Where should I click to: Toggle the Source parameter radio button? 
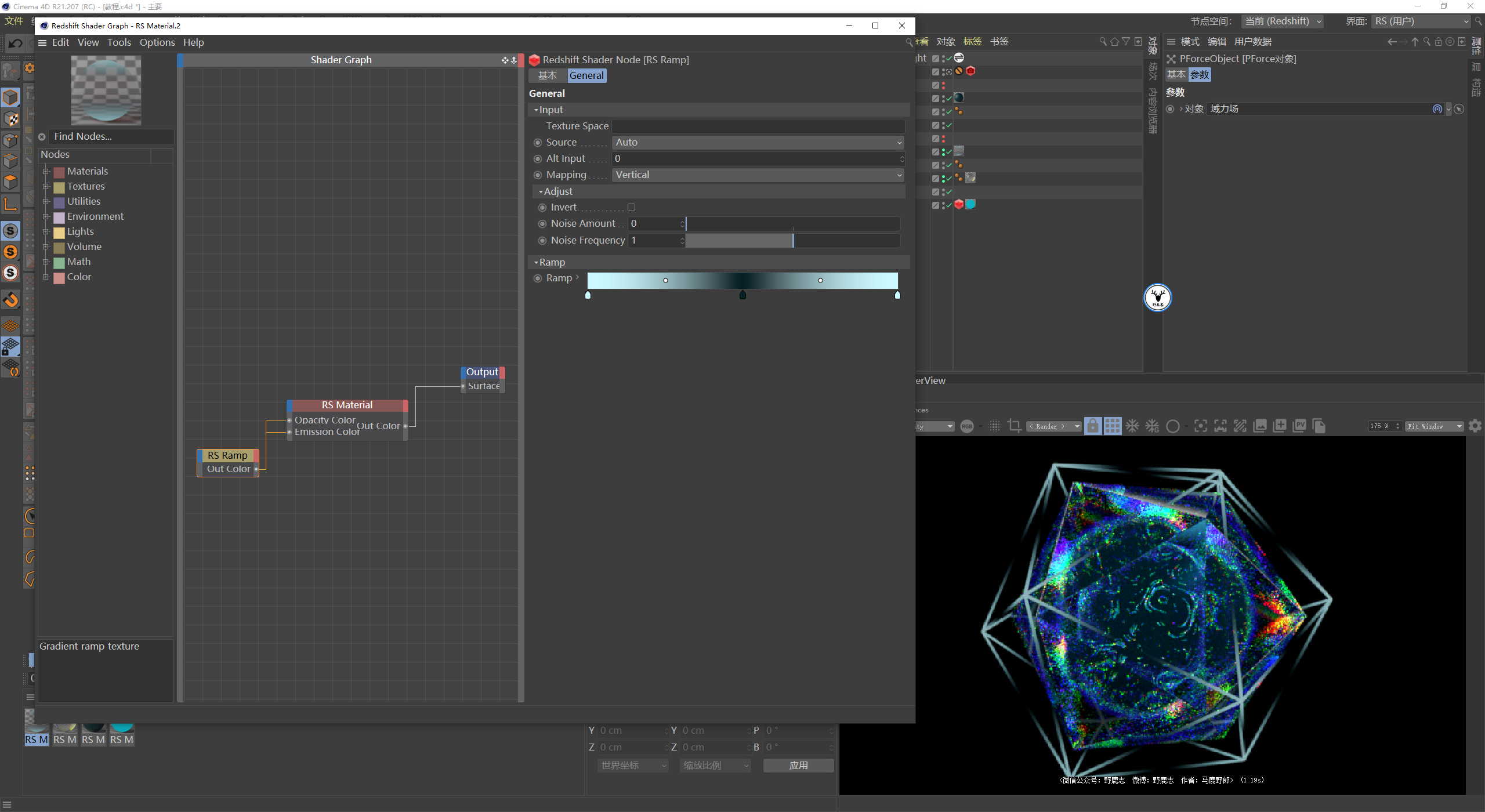tap(538, 143)
